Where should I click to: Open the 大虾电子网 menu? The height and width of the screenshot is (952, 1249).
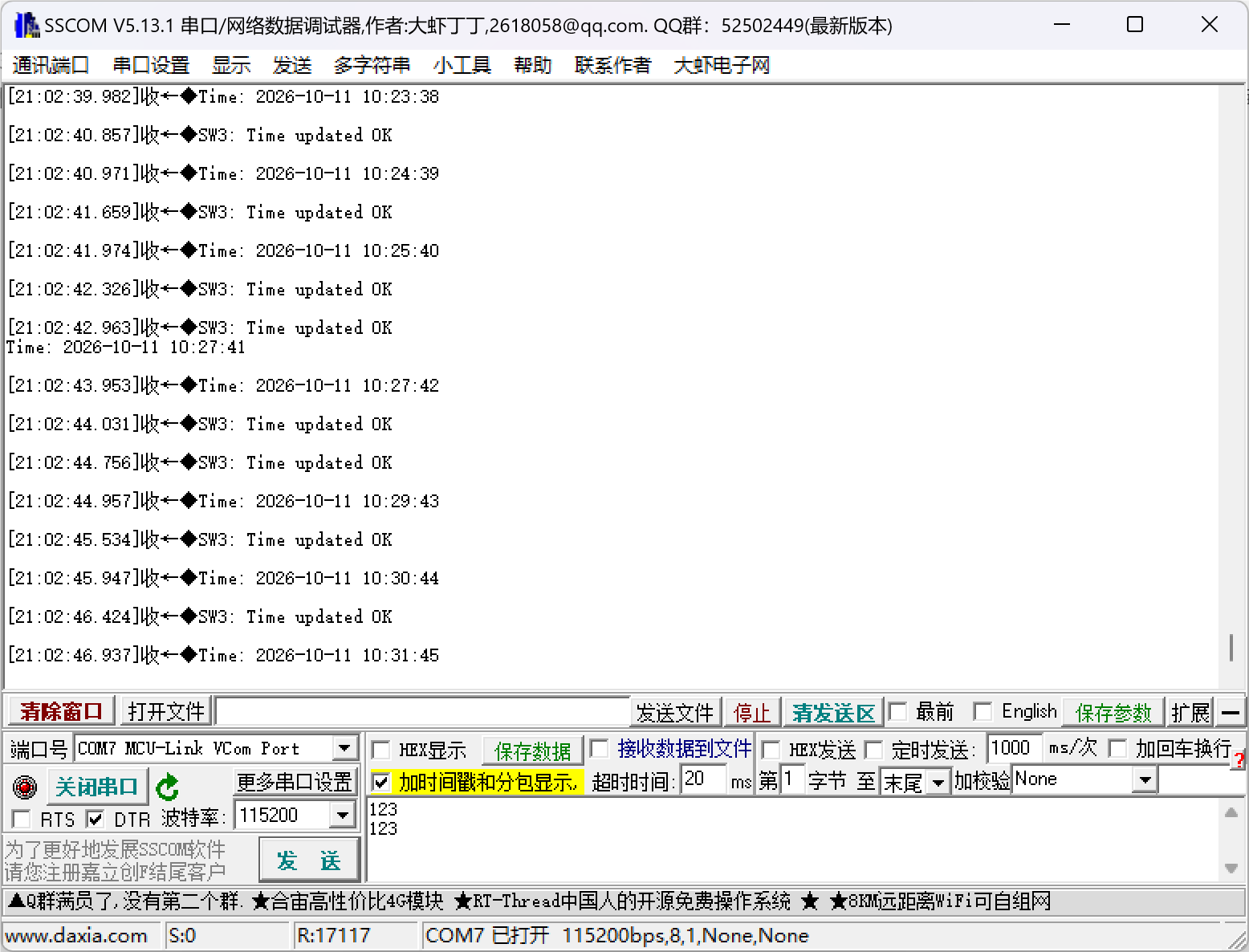tap(722, 65)
